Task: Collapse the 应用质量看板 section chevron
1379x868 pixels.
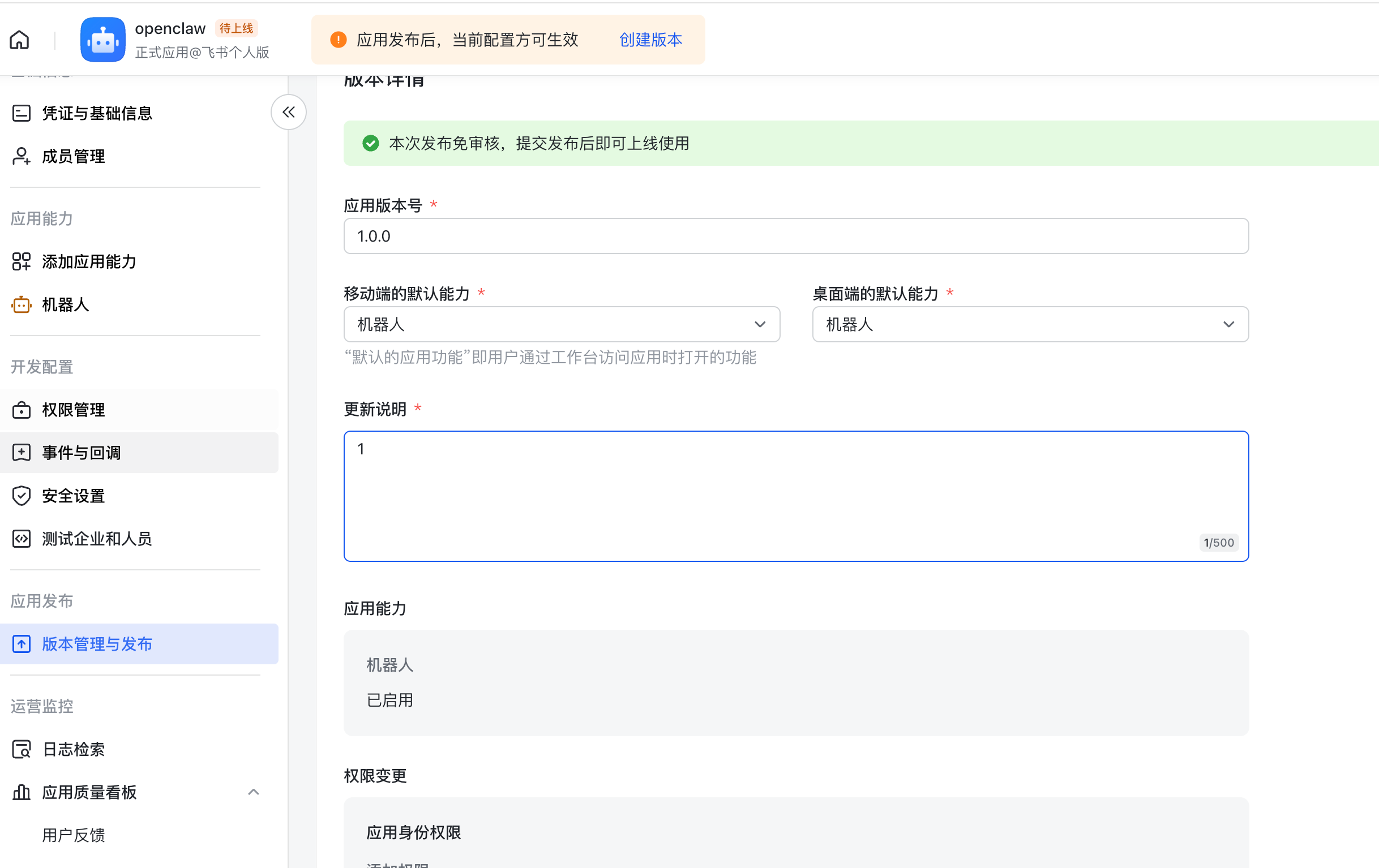Action: click(254, 792)
